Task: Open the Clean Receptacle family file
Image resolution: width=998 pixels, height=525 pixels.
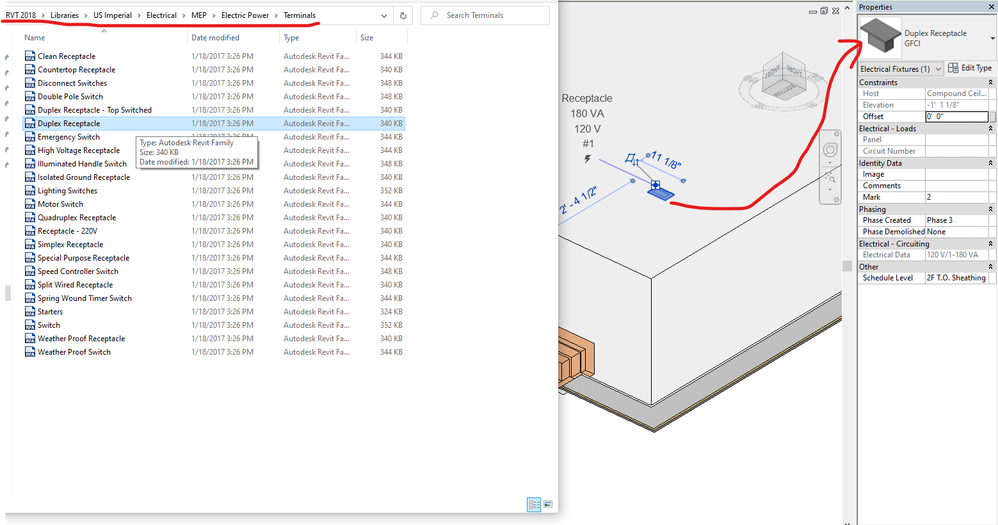Action: tap(66, 56)
